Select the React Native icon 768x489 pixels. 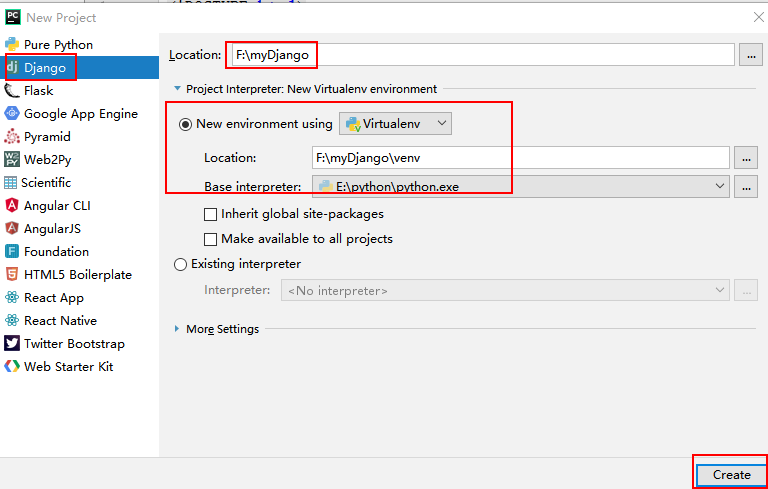click(x=12, y=320)
